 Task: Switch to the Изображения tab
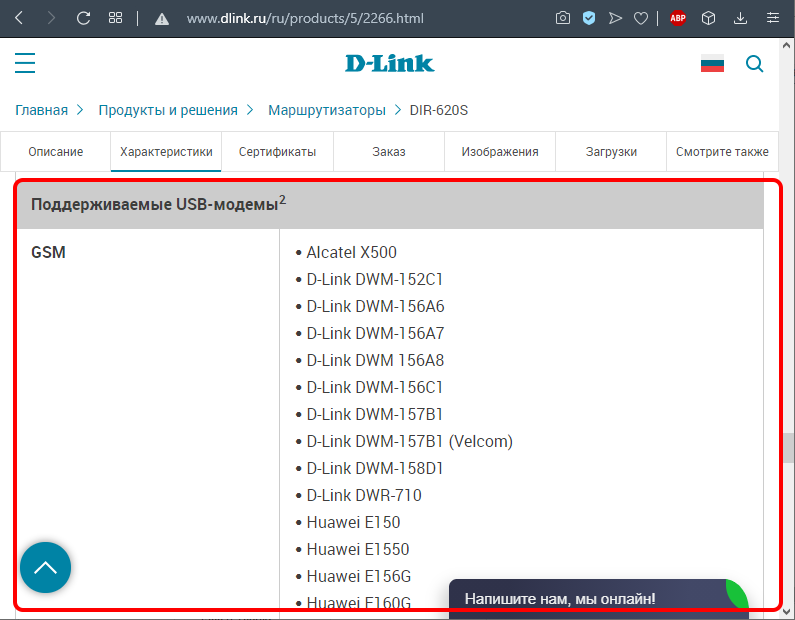point(500,152)
